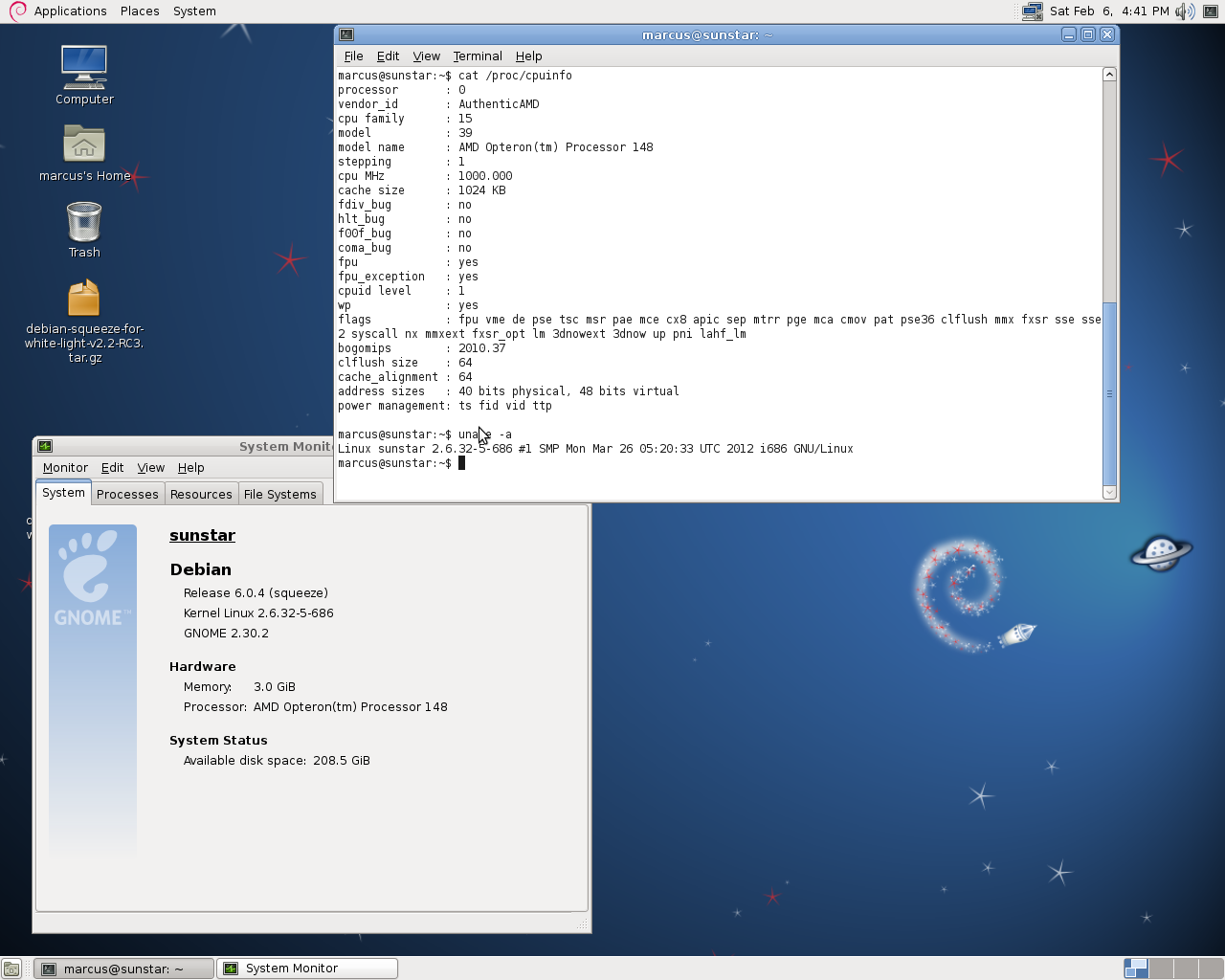The height and width of the screenshot is (980, 1225).
Task: Switch to the Resources tab
Action: tap(201, 494)
